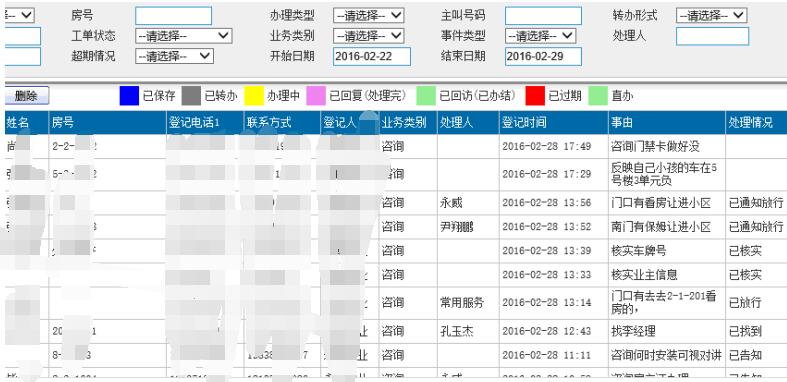The height and width of the screenshot is (382, 787).
Task: Click the green 直办 color swatch
Action: tap(598, 95)
